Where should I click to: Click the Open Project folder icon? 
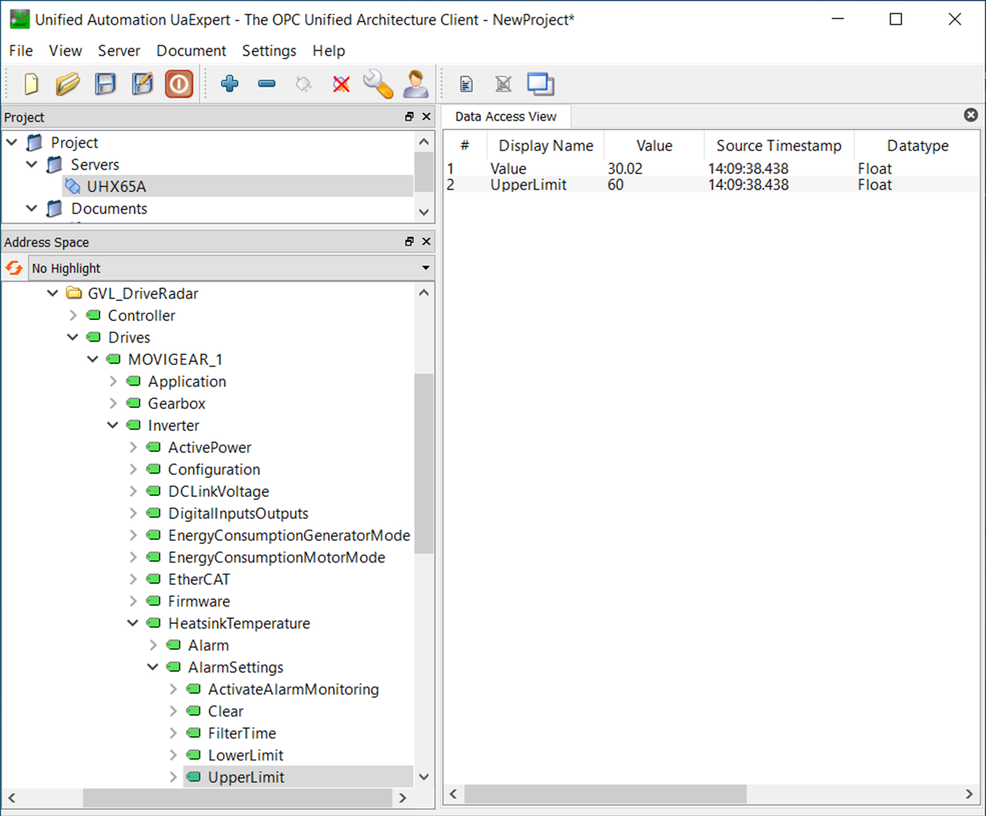[x=68, y=84]
